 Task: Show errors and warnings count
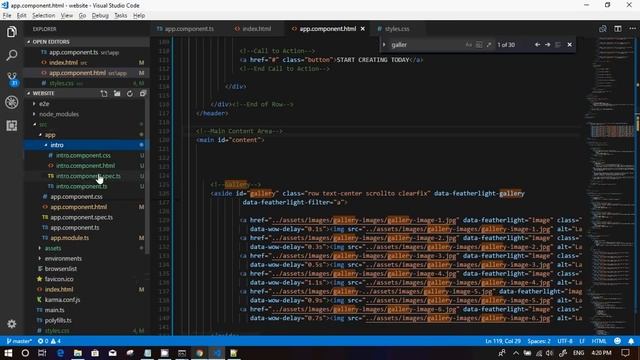(x=49, y=341)
